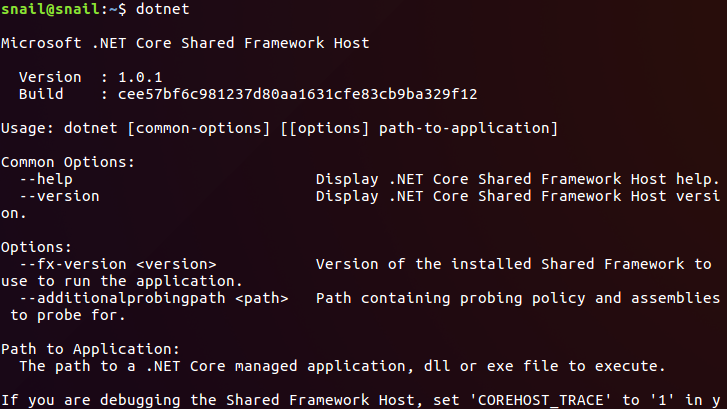Click the 'COREHOST_TRACE' text

(x=541, y=400)
